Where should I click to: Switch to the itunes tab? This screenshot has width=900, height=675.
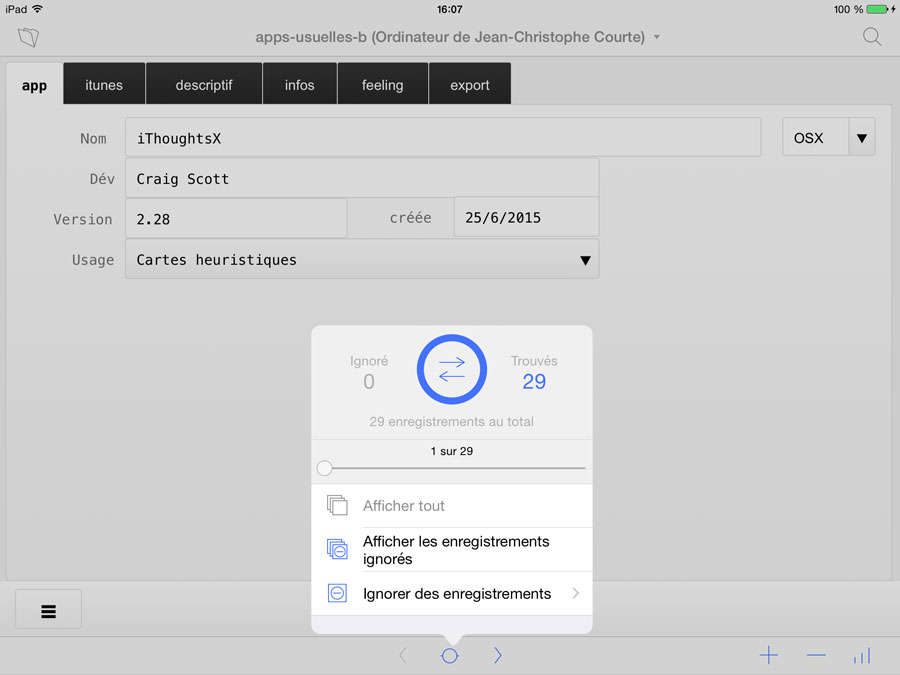(x=104, y=84)
